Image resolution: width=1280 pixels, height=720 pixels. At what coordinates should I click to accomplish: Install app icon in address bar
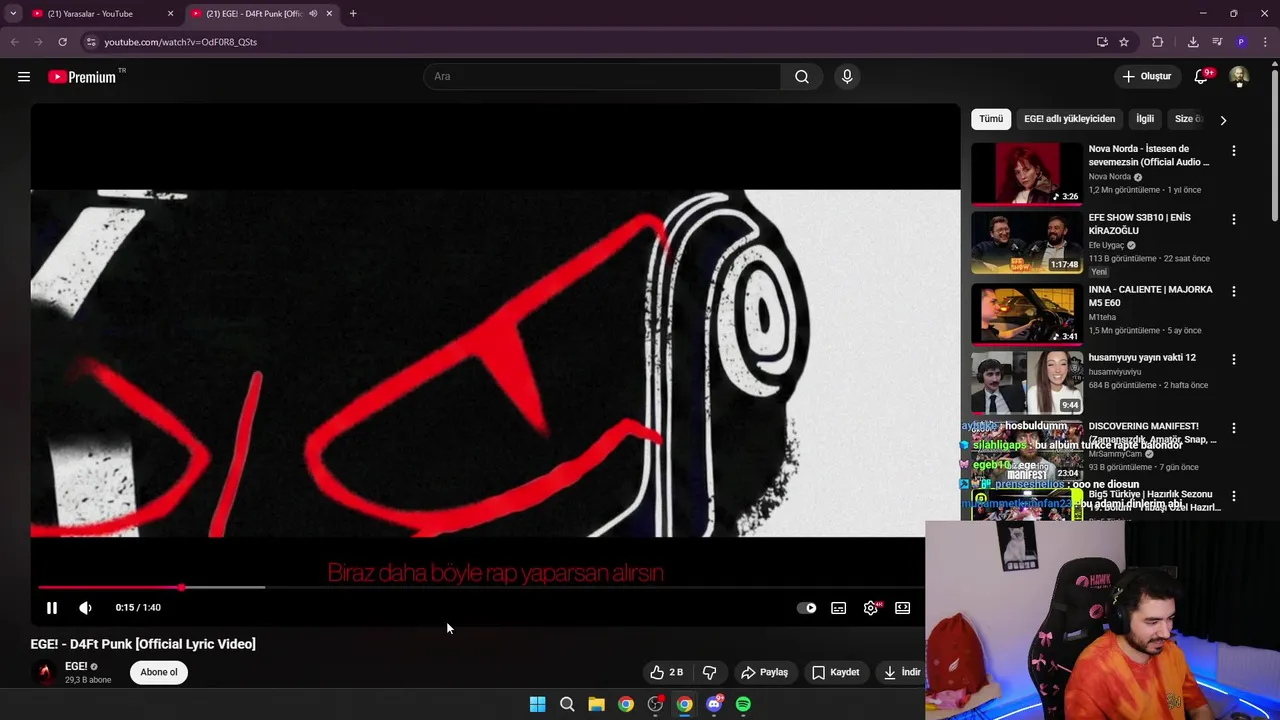click(x=1102, y=42)
